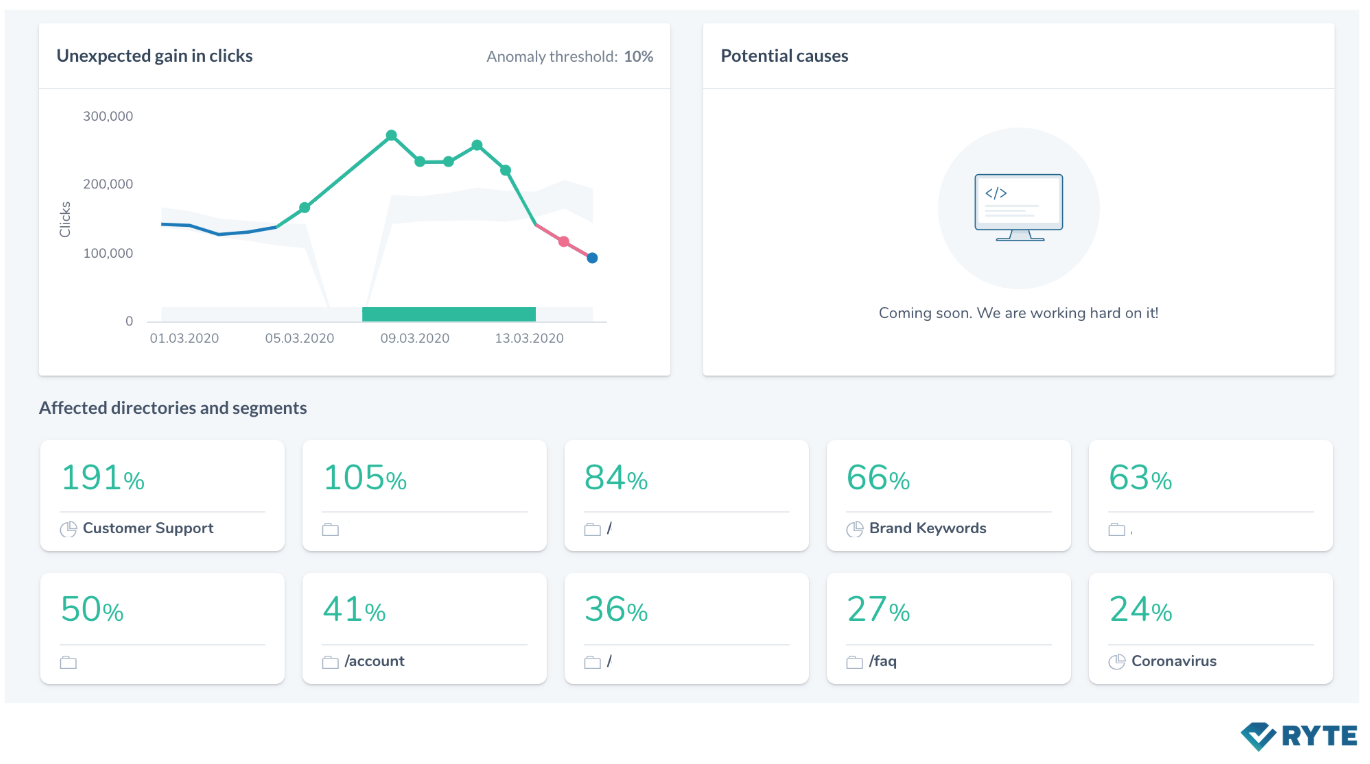Click the Unexpected gain in clicks heading
Image resolution: width=1370 pixels, height=764 pixels.
click(155, 56)
